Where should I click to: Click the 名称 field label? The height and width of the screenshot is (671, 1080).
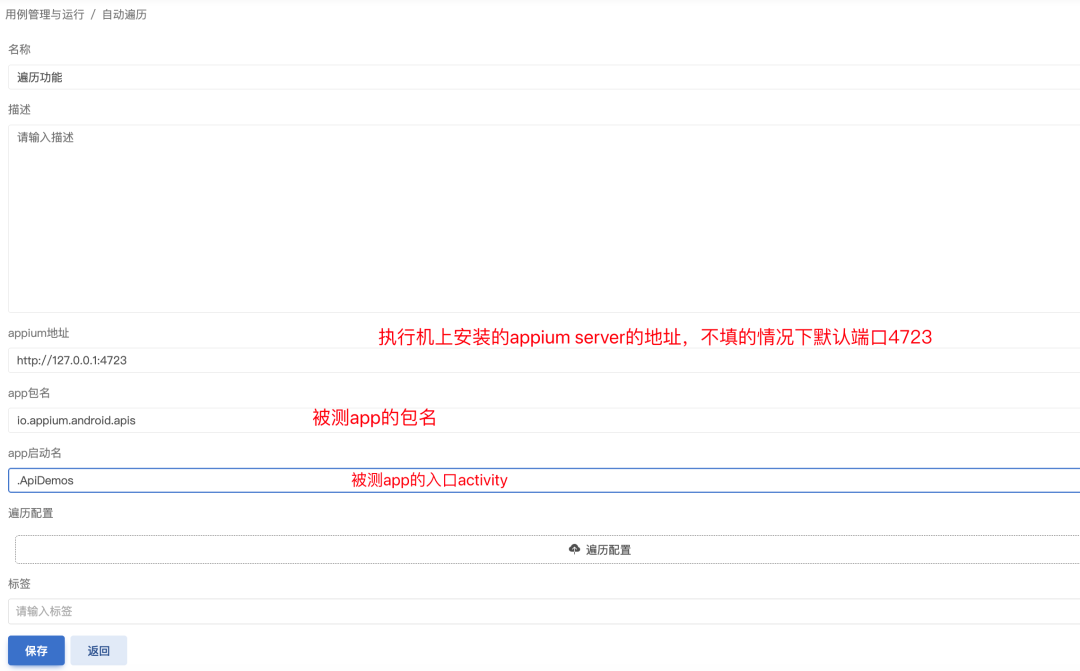point(19,50)
